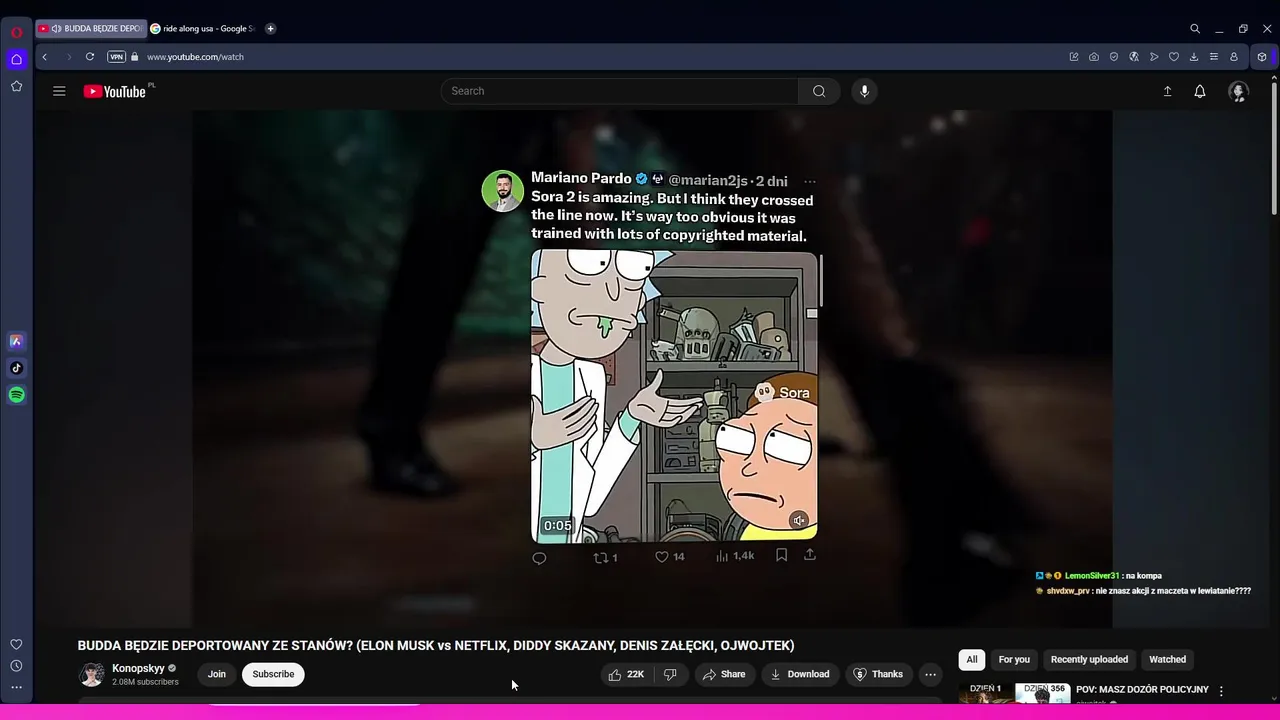Open the Opera main menu icon
Viewport: 1280px width, 720px height.
(16, 32)
